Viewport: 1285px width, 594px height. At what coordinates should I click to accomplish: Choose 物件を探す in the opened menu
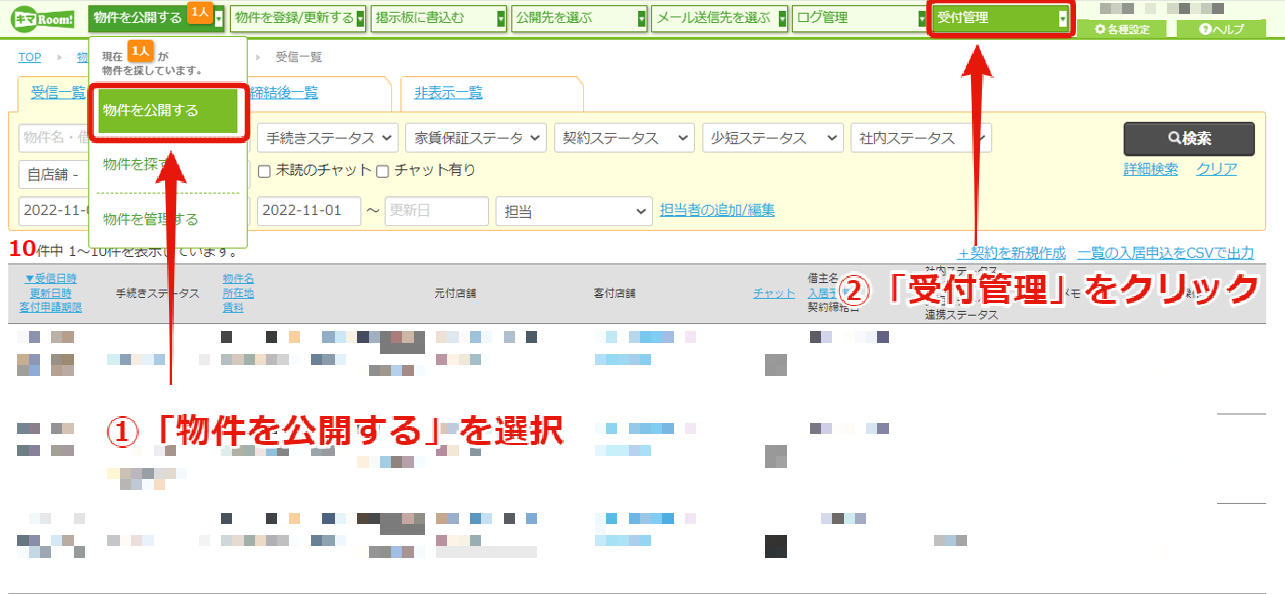pyautogui.click(x=137, y=164)
